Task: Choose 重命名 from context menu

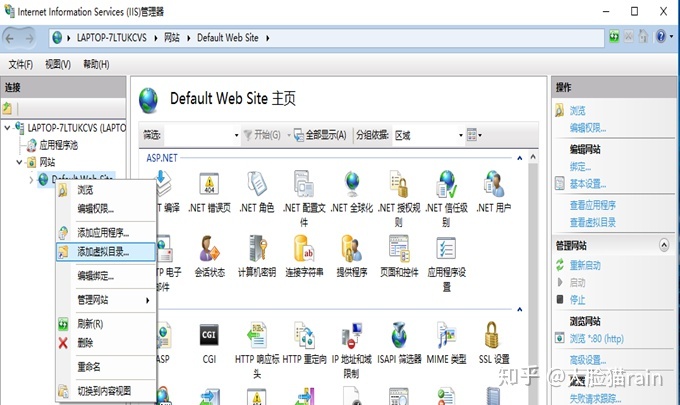Action: pos(106,367)
